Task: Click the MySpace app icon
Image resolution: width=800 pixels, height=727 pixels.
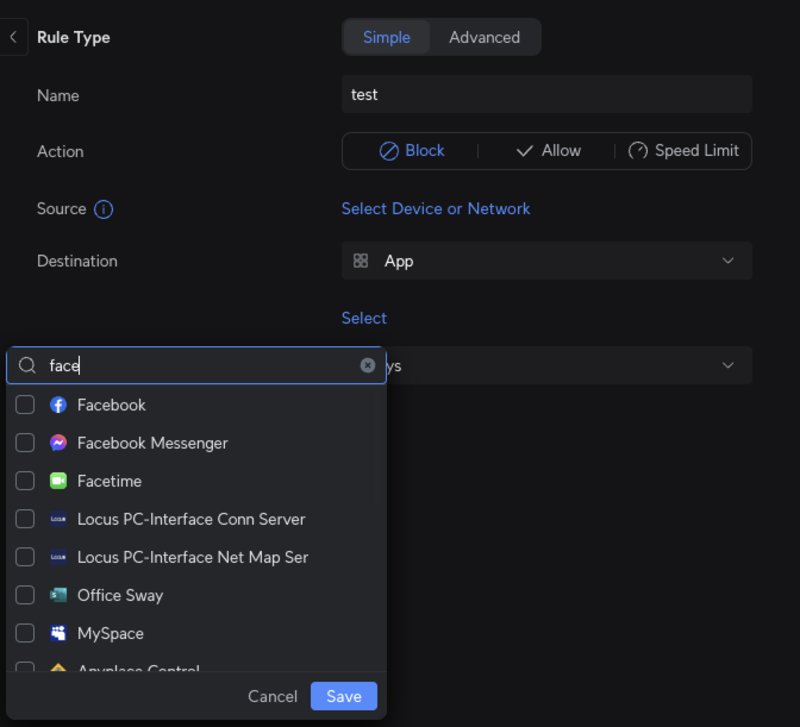Action: point(58,633)
